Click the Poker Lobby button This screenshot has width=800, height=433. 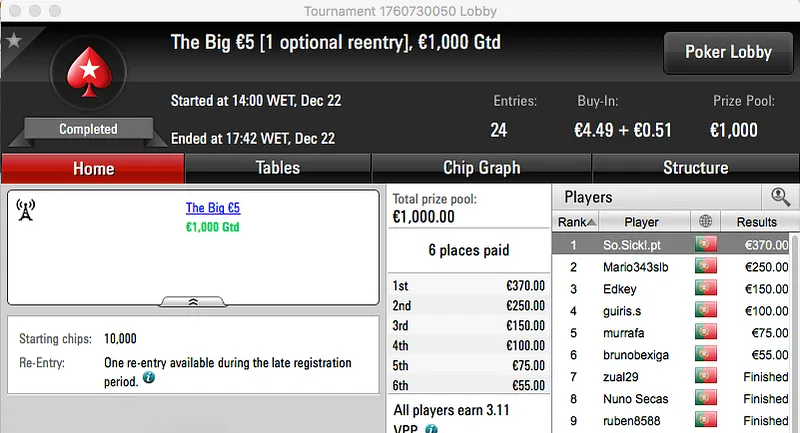pyautogui.click(x=726, y=52)
